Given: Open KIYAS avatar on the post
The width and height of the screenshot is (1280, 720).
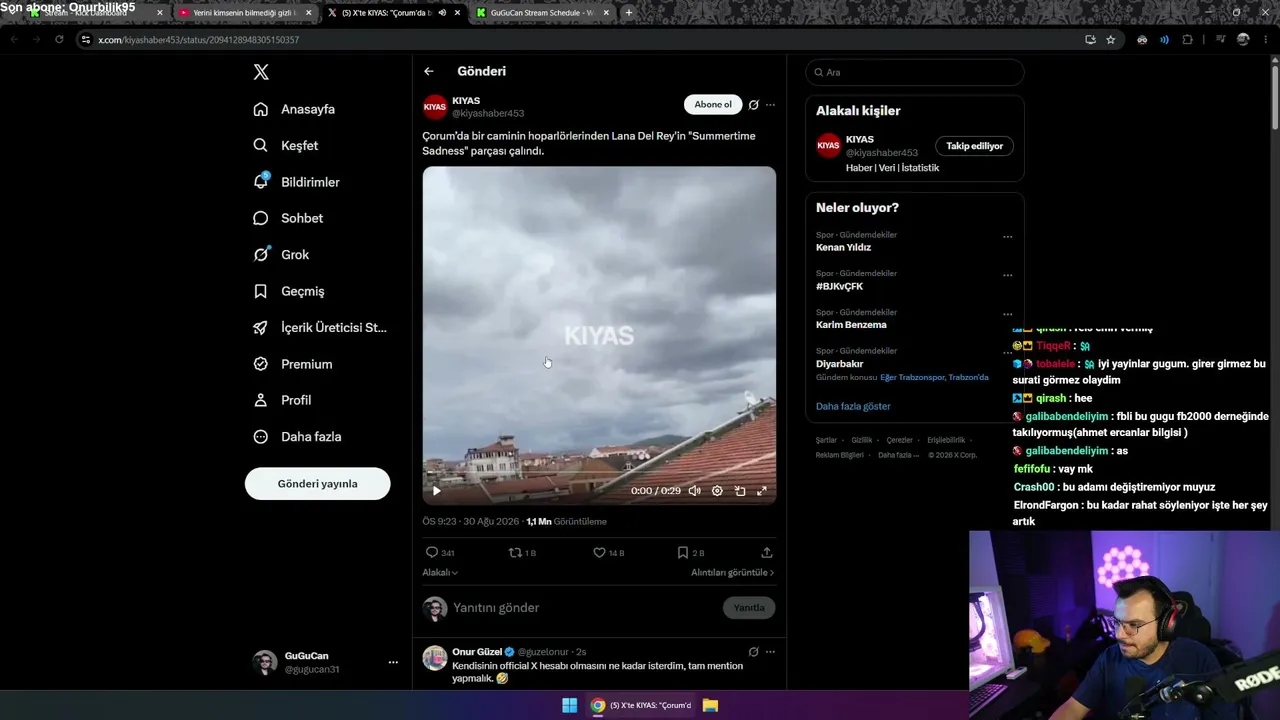Looking at the screenshot, I should click(435, 107).
